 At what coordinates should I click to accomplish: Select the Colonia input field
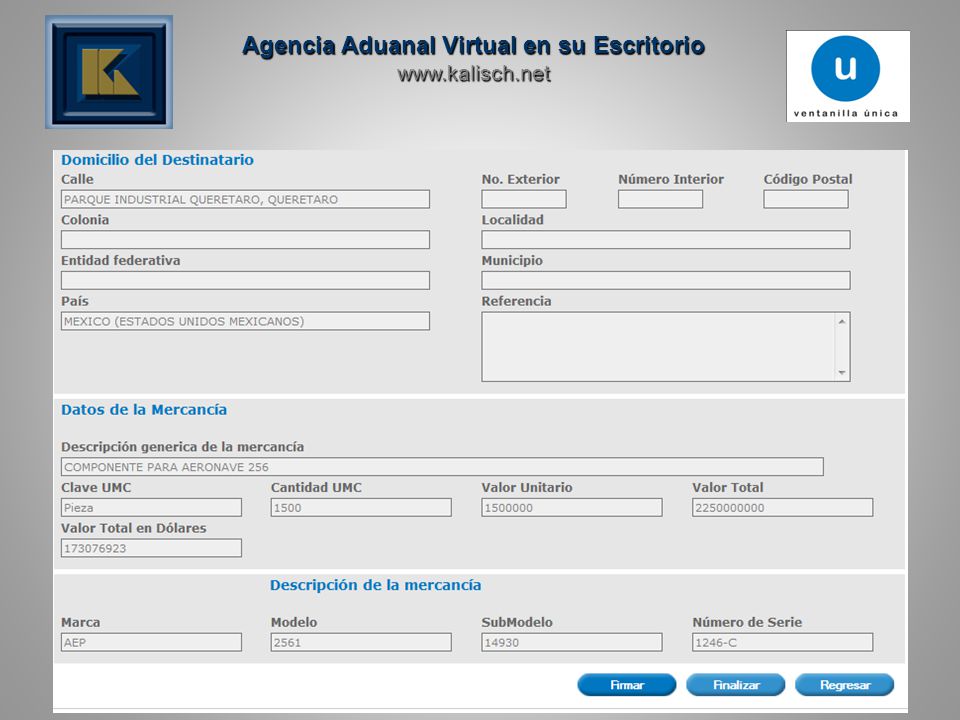[x=246, y=239]
